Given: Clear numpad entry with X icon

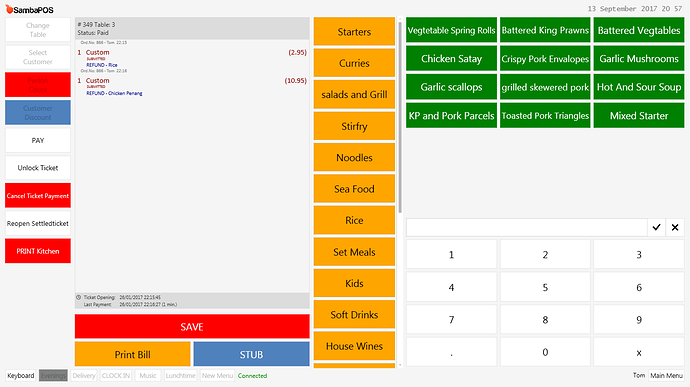Looking at the screenshot, I should [x=675, y=228].
